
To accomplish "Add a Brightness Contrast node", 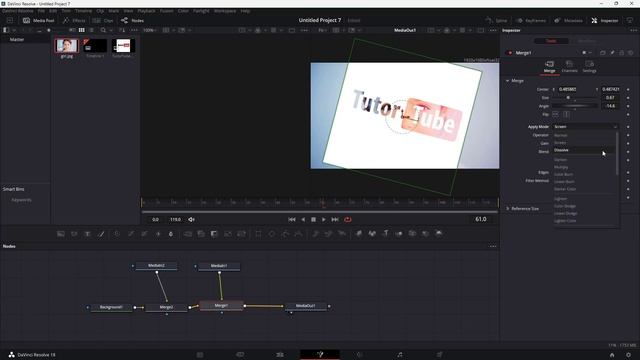I will pyautogui.click(x=158, y=234).
